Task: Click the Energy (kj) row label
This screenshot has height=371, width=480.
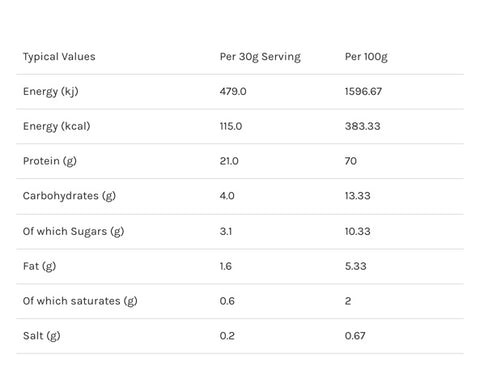Action: [x=51, y=92]
